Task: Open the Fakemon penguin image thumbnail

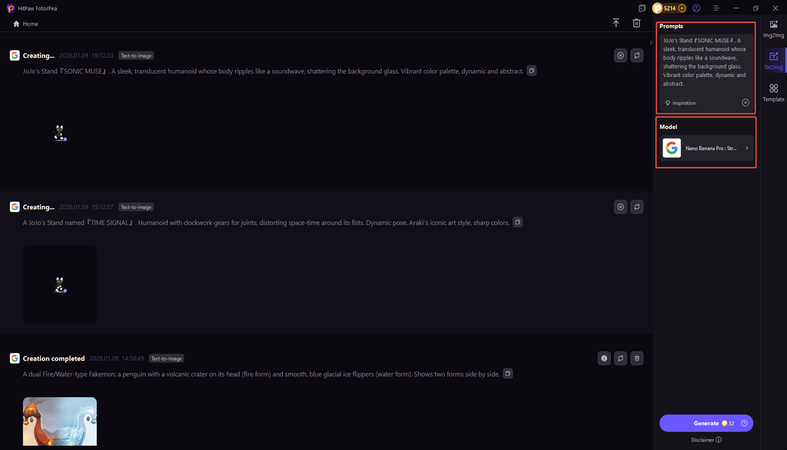Action: click(x=60, y=422)
